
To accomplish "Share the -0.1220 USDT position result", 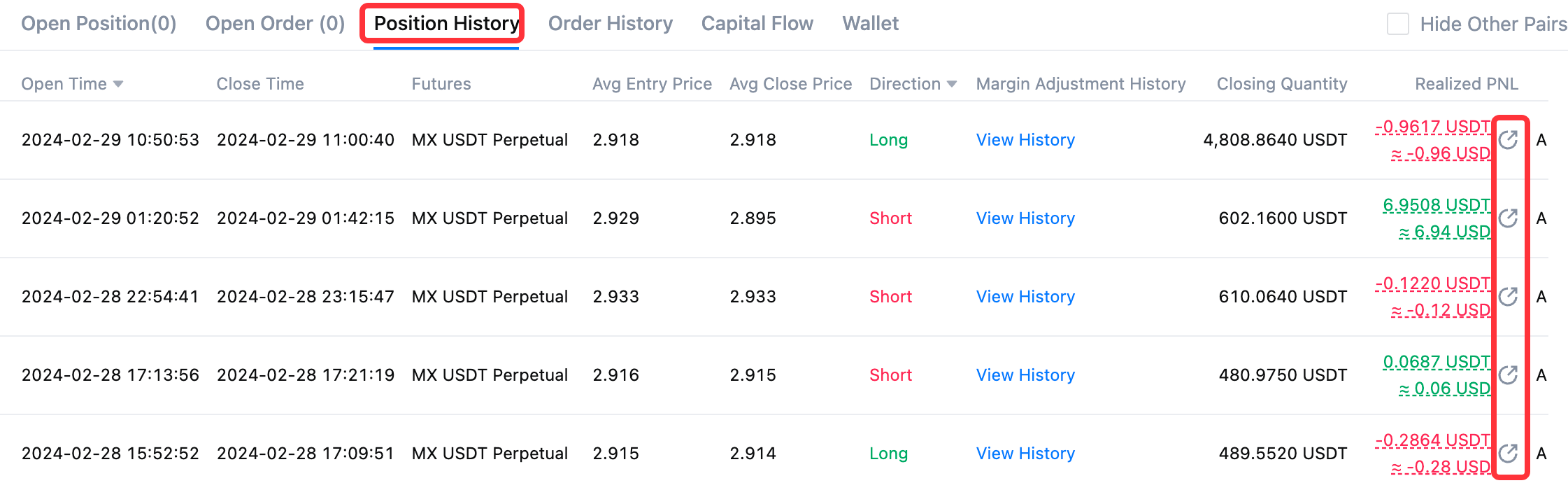I will tap(1509, 297).
